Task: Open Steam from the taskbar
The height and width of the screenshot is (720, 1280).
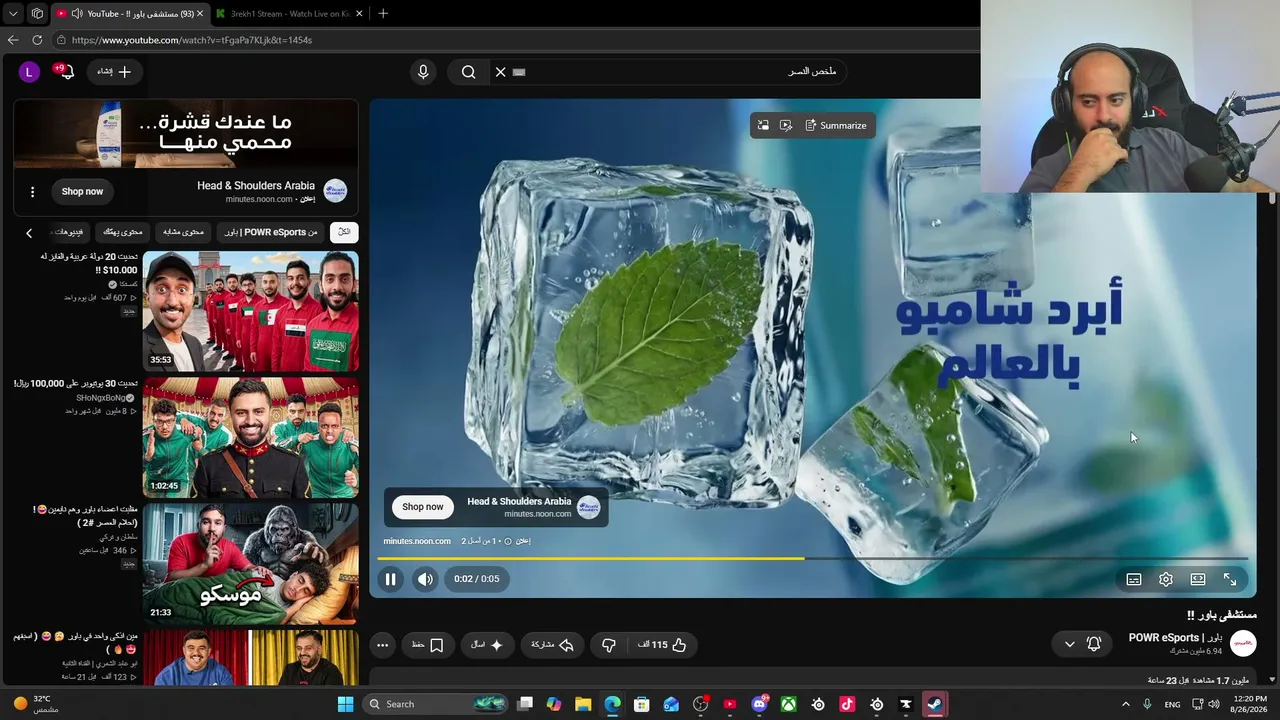Action: [934, 704]
